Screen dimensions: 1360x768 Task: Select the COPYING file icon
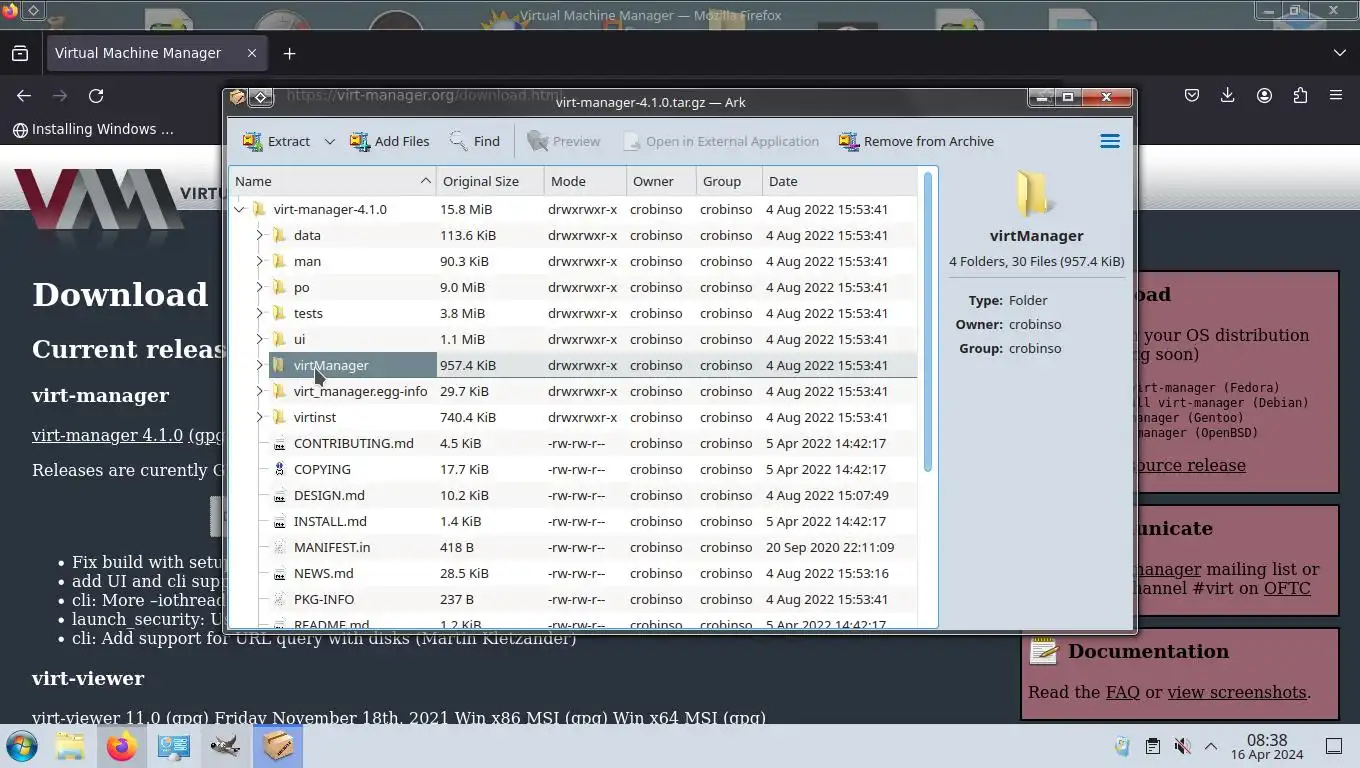pyautogui.click(x=279, y=469)
